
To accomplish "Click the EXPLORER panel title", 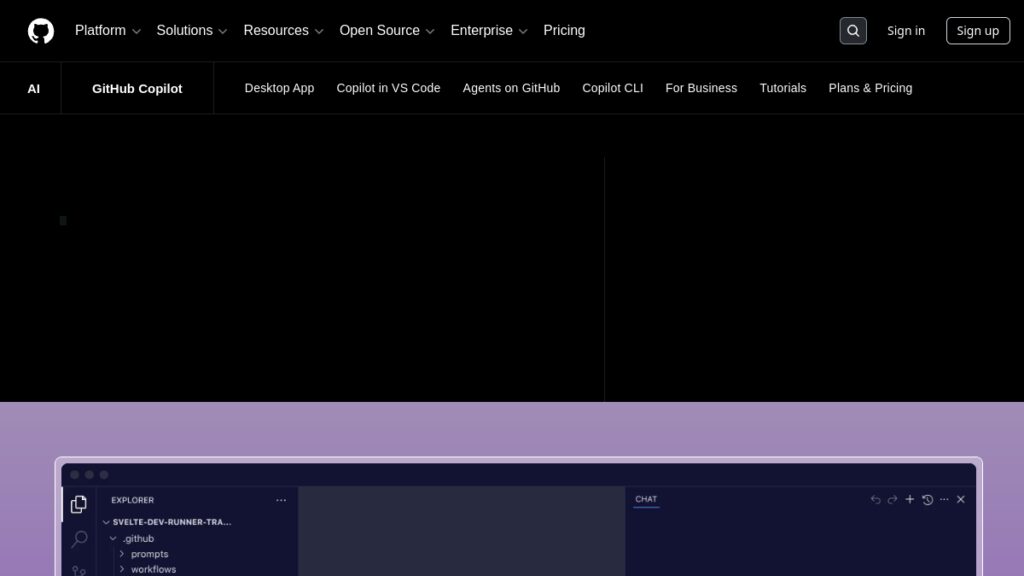I will coord(133,500).
